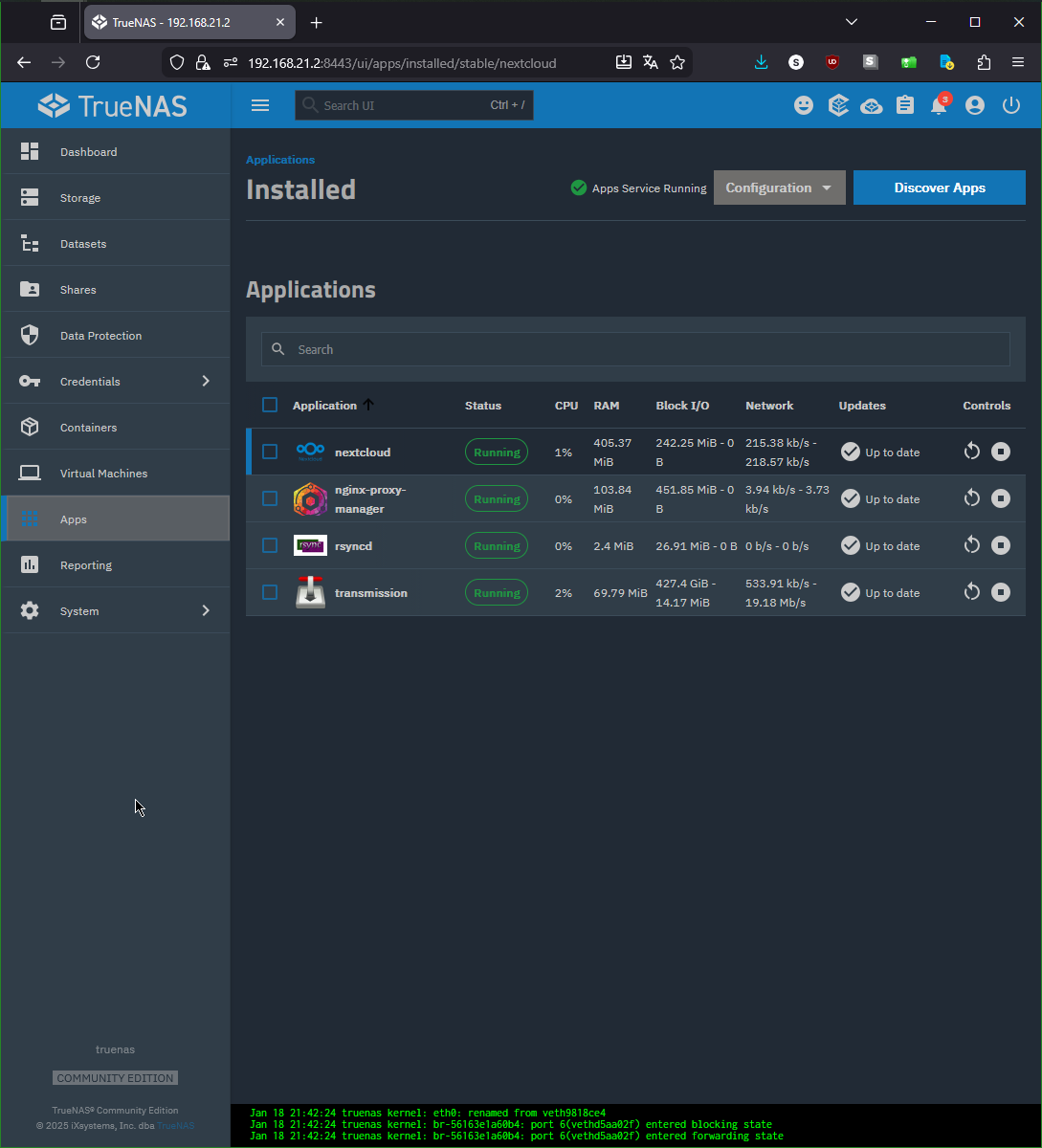Open Virtual Machines in sidebar

(116, 473)
